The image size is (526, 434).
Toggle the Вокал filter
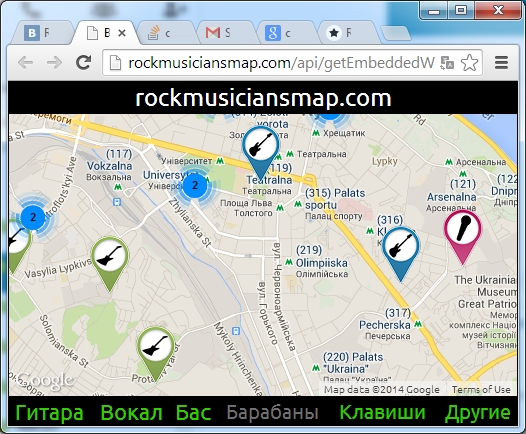pos(132,412)
